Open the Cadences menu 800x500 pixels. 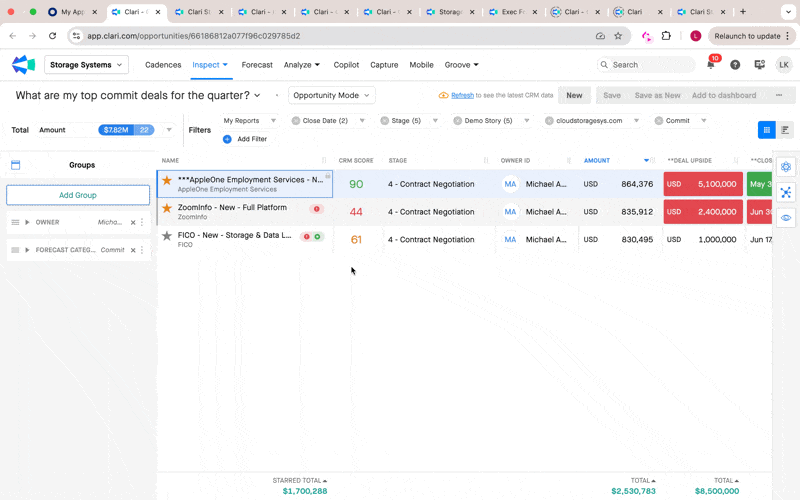pos(163,65)
